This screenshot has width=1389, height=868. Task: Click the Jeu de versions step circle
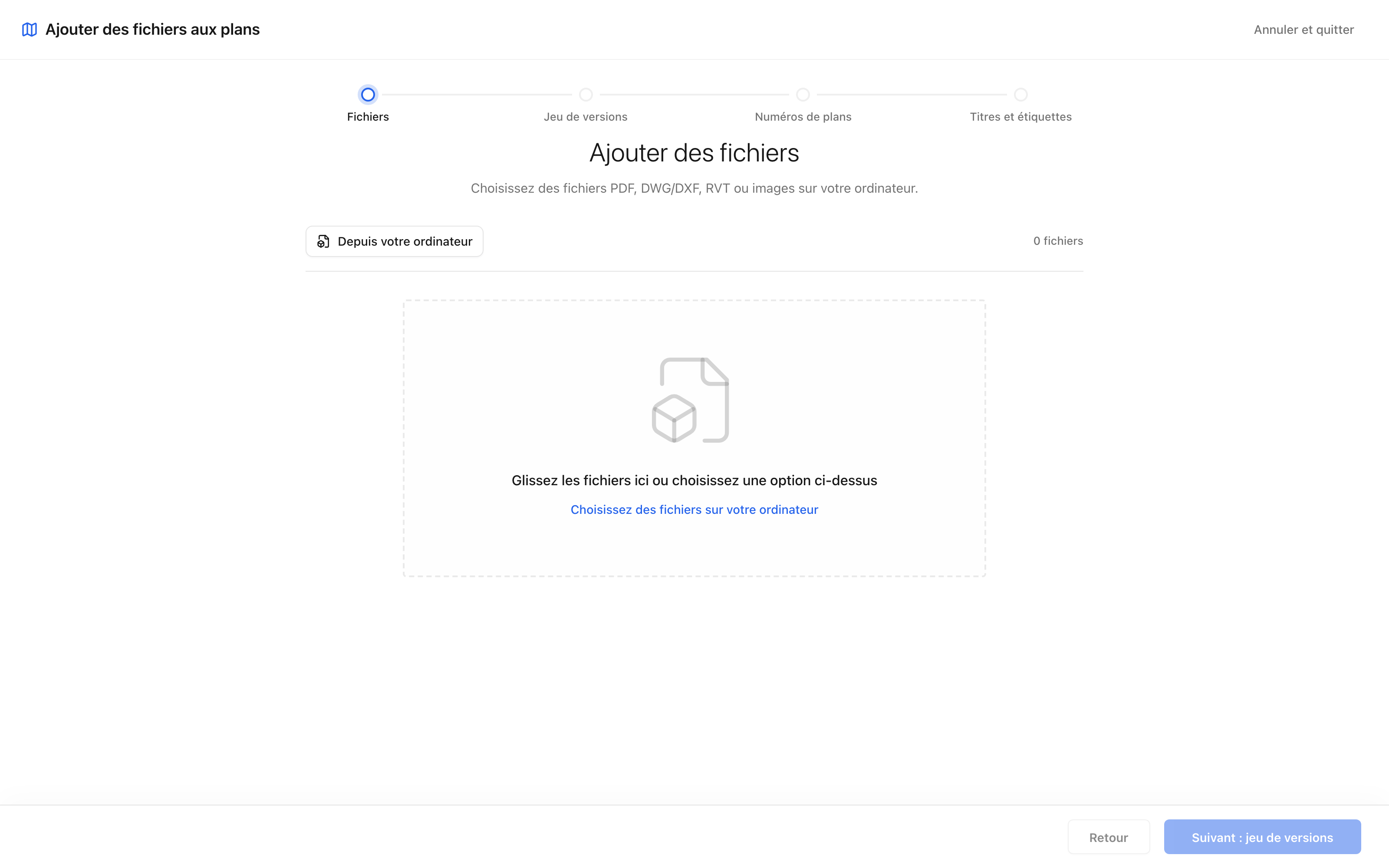(586, 94)
